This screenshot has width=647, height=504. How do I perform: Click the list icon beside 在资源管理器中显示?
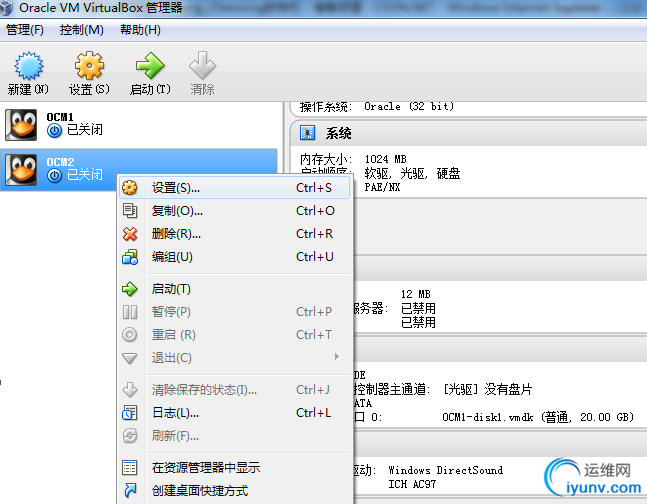coord(130,468)
